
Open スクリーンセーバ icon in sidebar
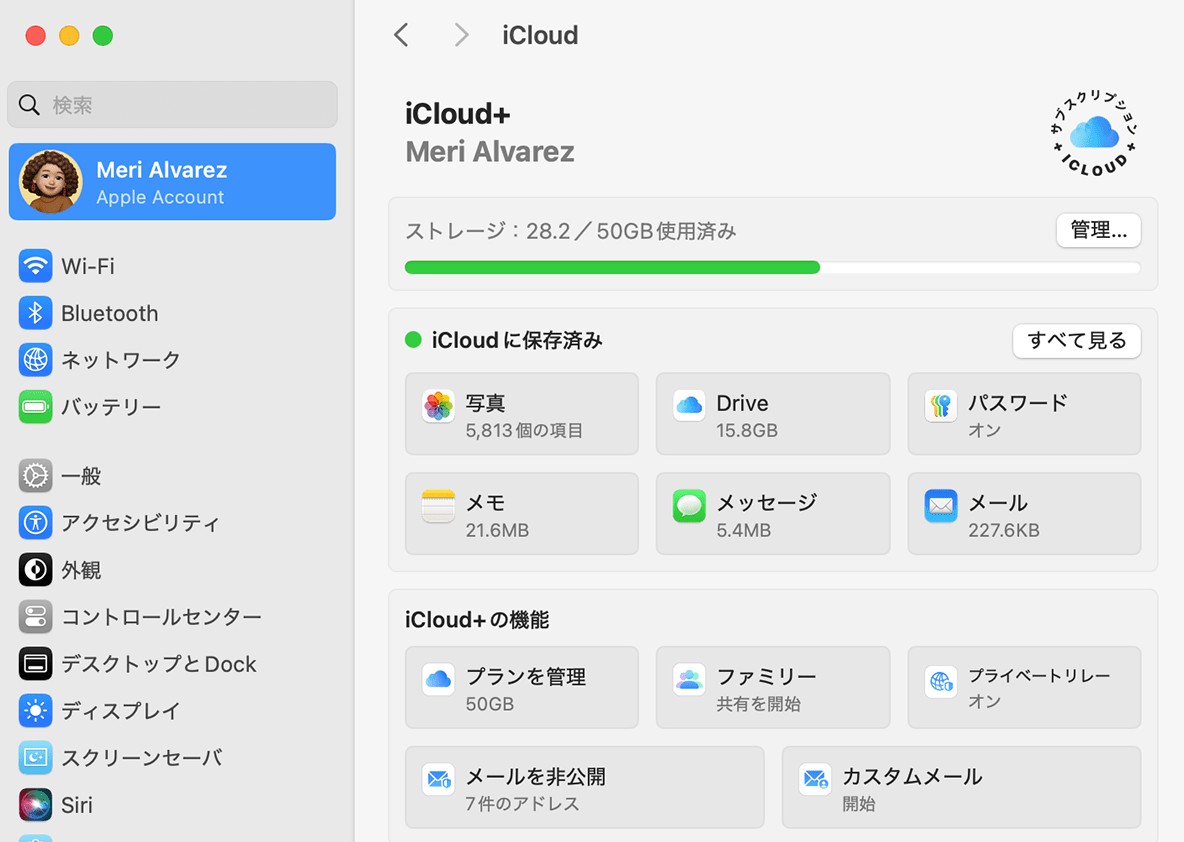click(x=35, y=757)
